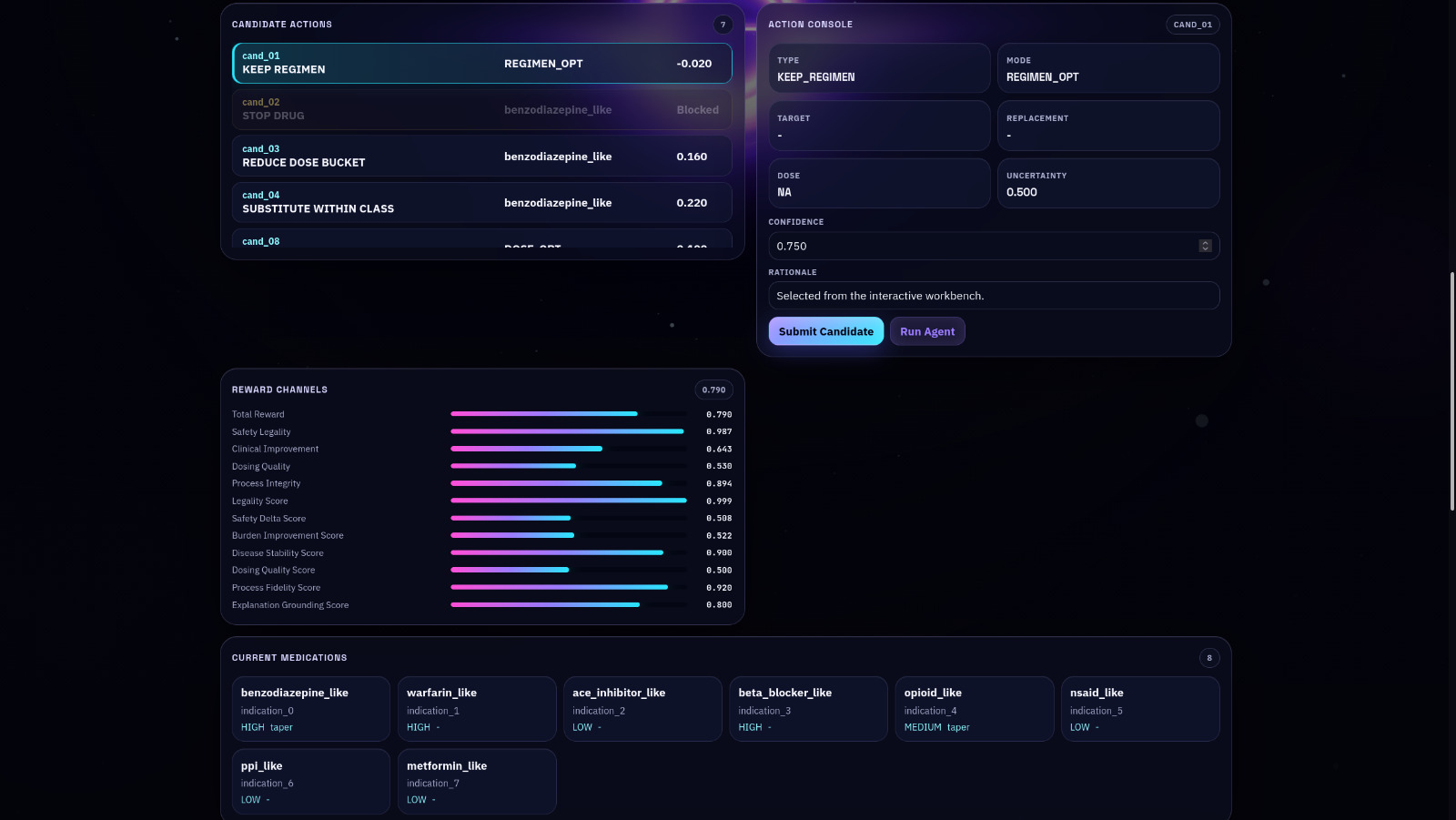
Task: Click the Disease Stability Score label
Action: tap(278, 553)
